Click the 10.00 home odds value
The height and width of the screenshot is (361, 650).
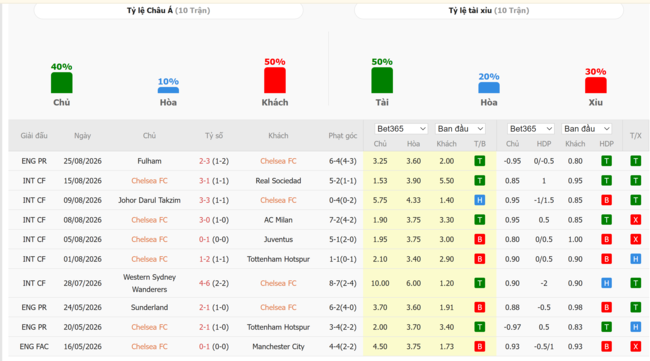(380, 283)
